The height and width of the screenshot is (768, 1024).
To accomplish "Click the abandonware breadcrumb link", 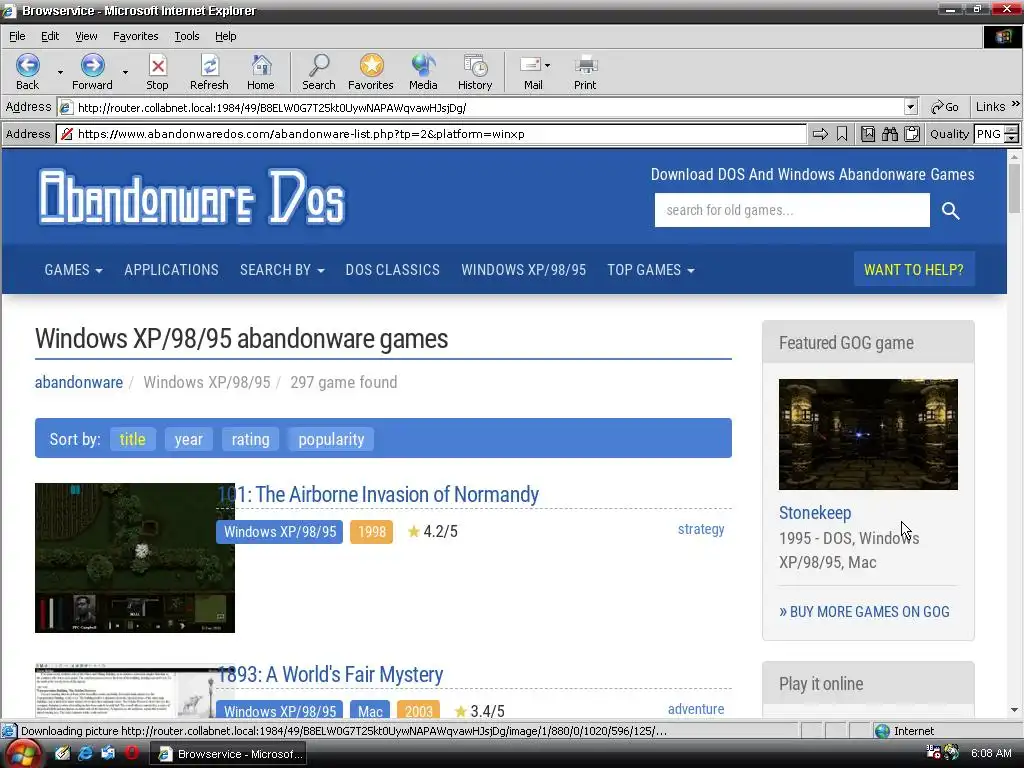I will [x=78, y=382].
